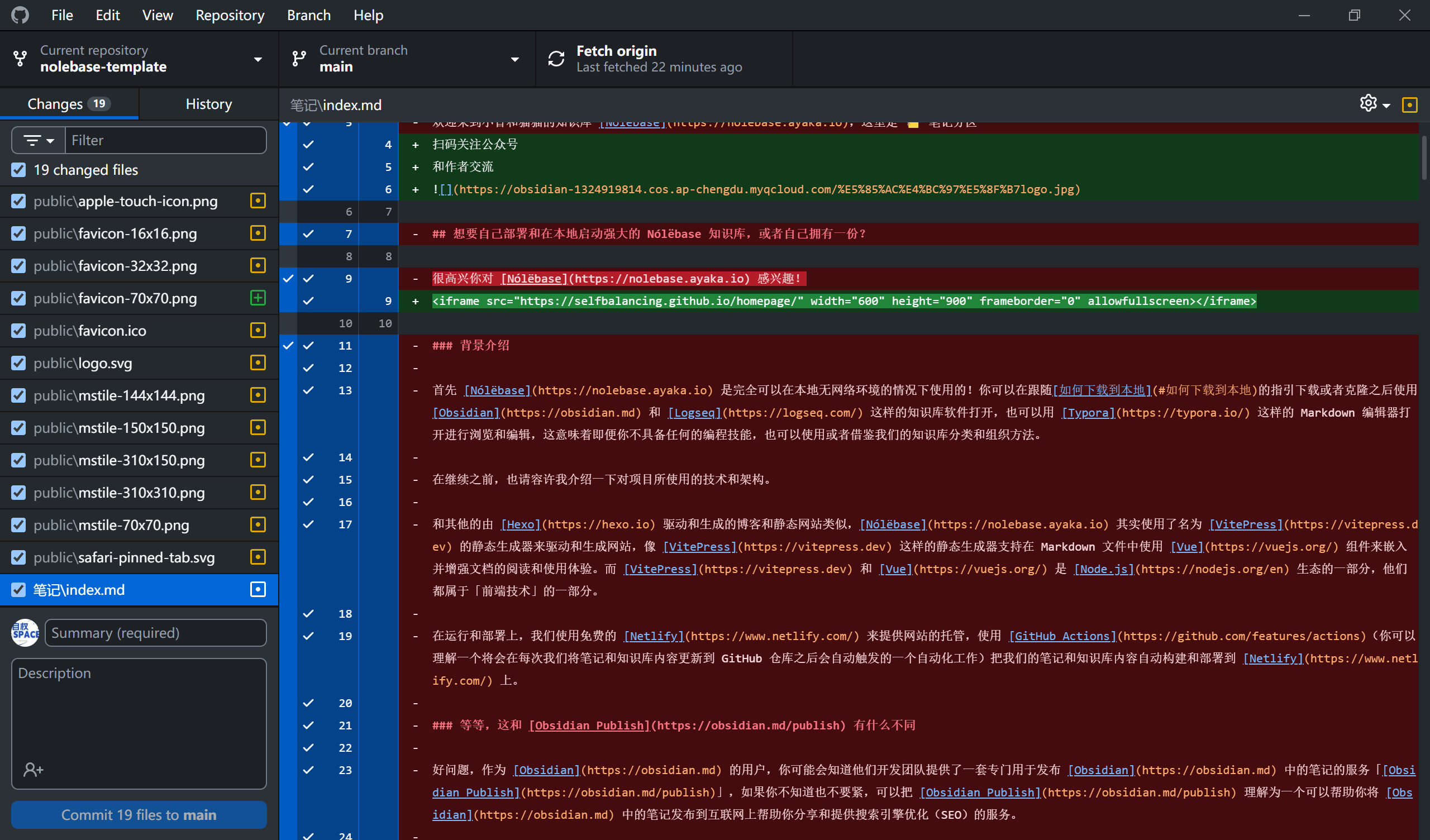This screenshot has height=840, width=1430.
Task: Click modified icon for mstile-310x150.png
Action: tap(258, 460)
